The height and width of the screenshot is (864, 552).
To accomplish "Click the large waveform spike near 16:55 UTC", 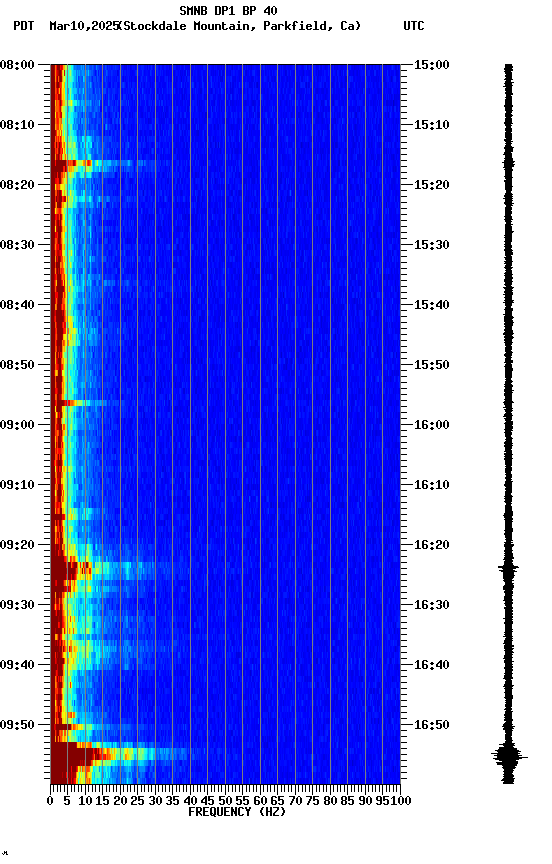I will (509, 757).
